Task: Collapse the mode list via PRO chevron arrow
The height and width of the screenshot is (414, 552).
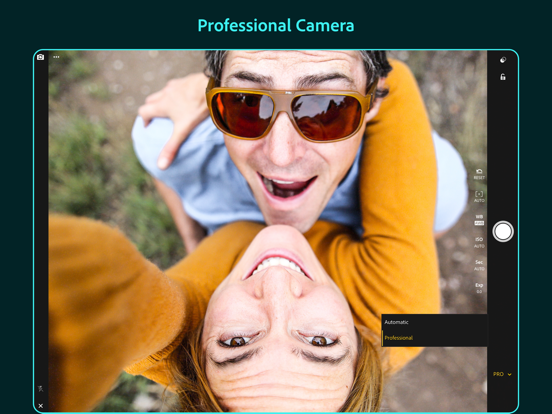Action: [509, 375]
